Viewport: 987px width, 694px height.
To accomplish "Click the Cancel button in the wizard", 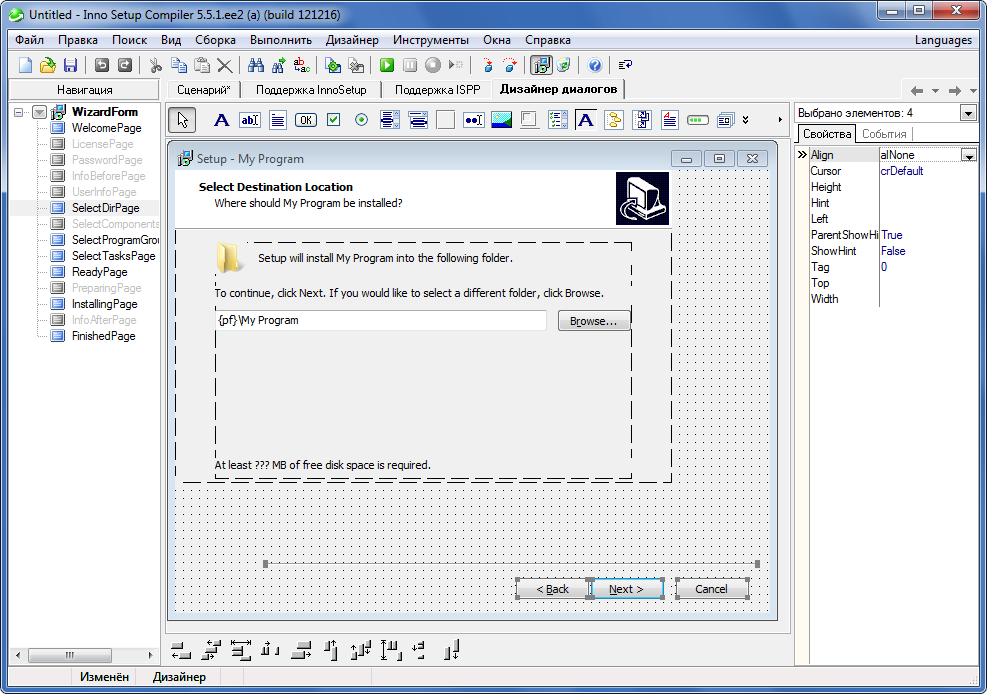I will coord(711,589).
